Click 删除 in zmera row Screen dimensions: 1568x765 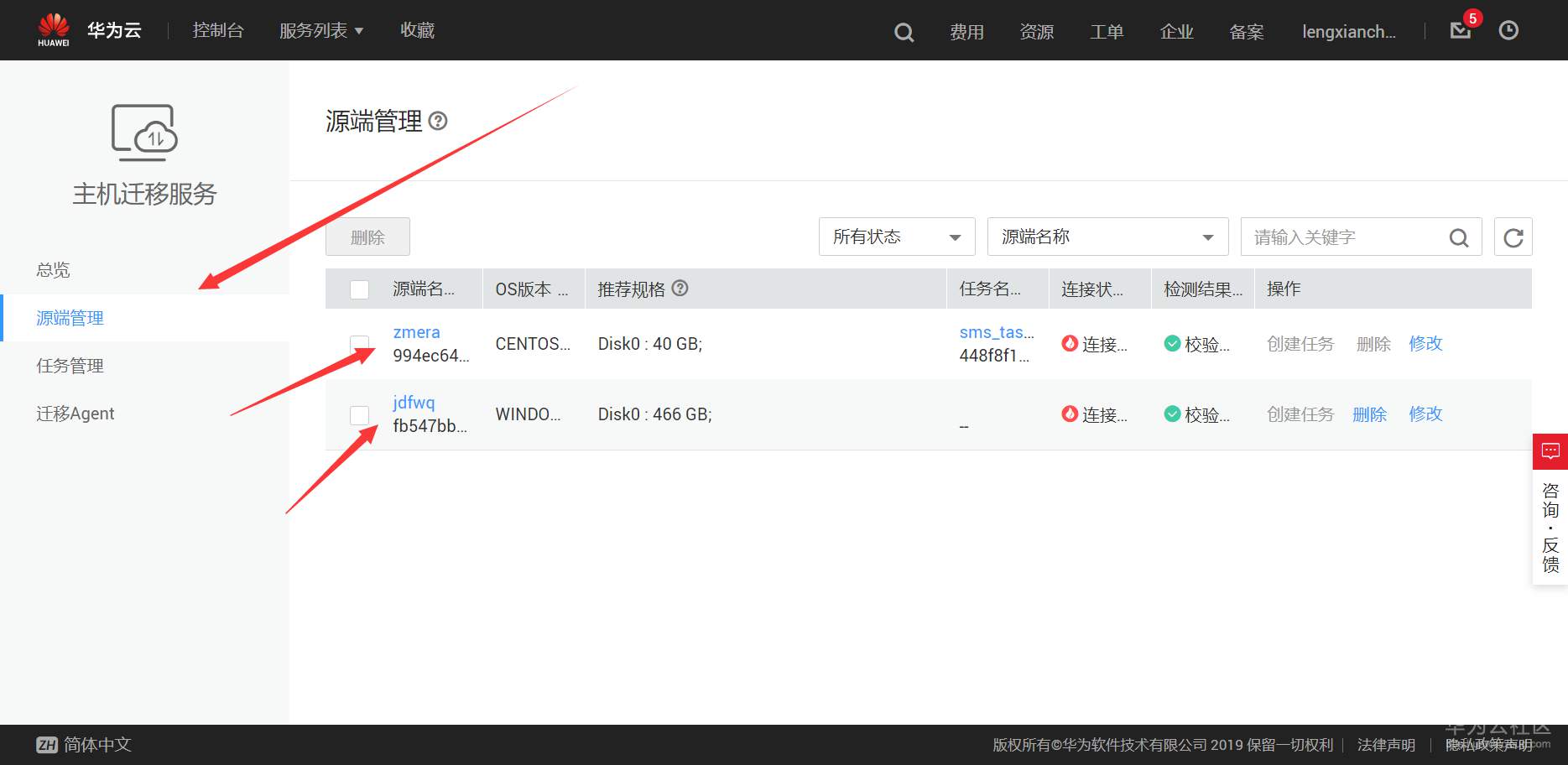click(1373, 344)
